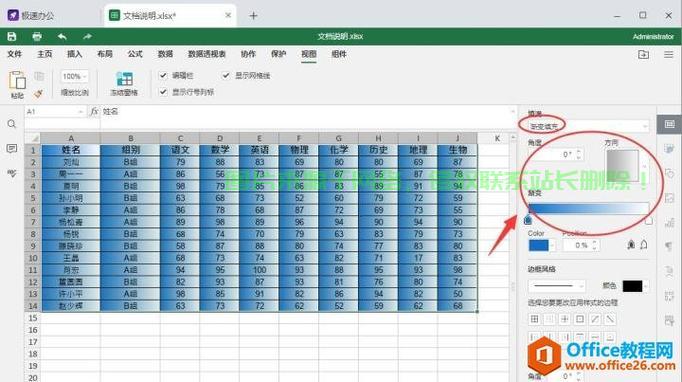Click the Save icon in the title bar
The image size is (682, 382).
(12, 37)
